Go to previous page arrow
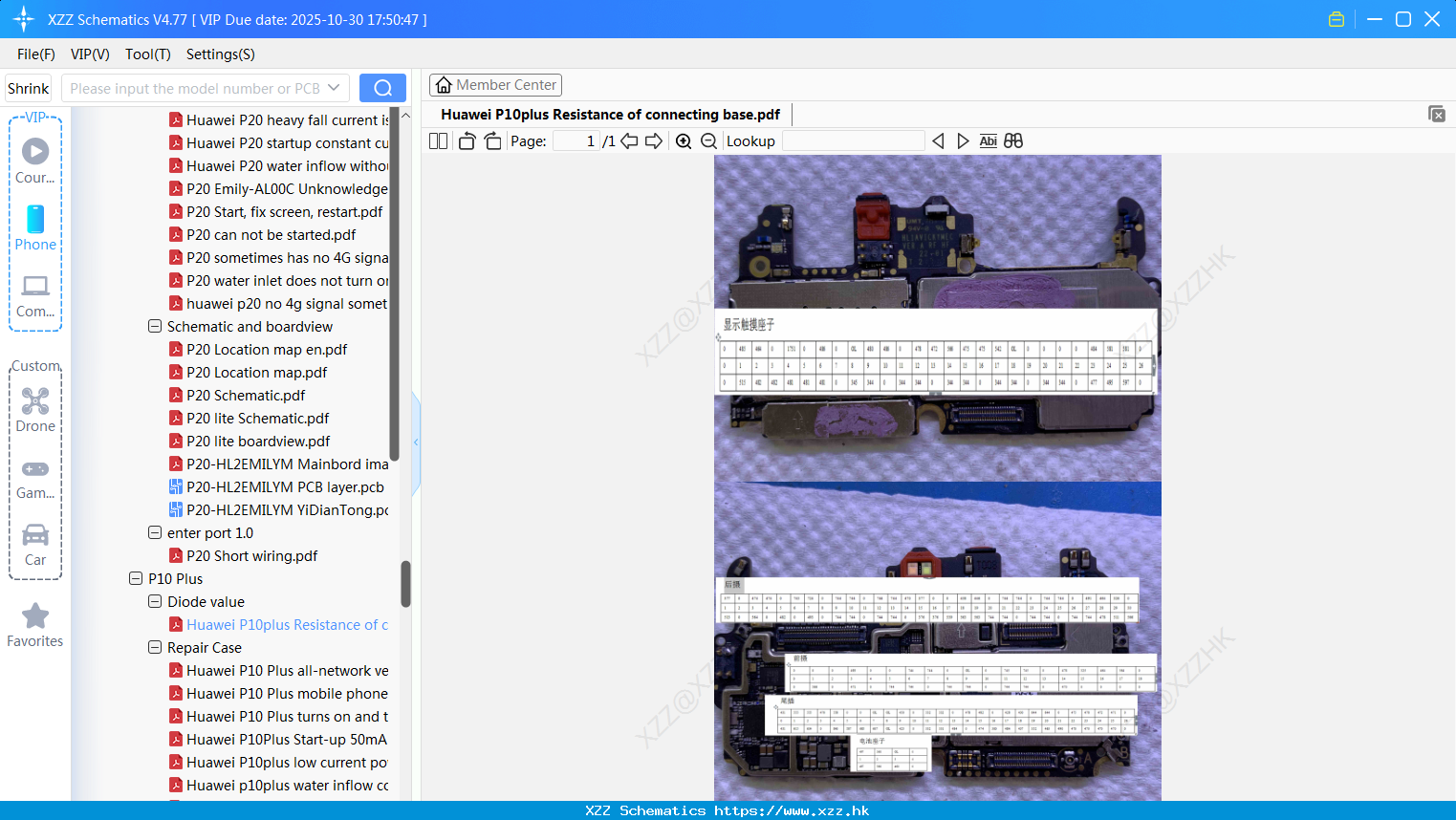 (x=629, y=141)
